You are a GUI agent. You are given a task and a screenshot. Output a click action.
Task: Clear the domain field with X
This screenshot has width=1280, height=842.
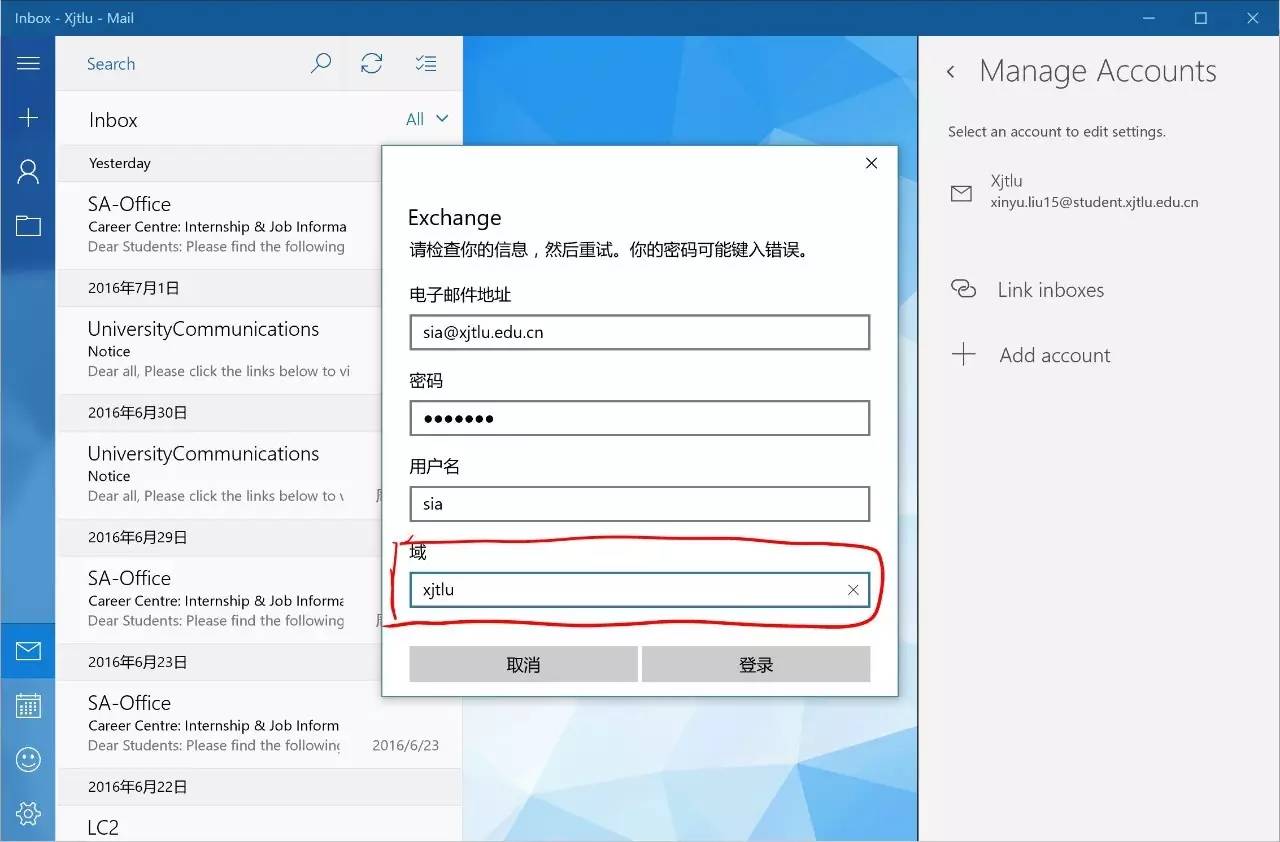(853, 590)
